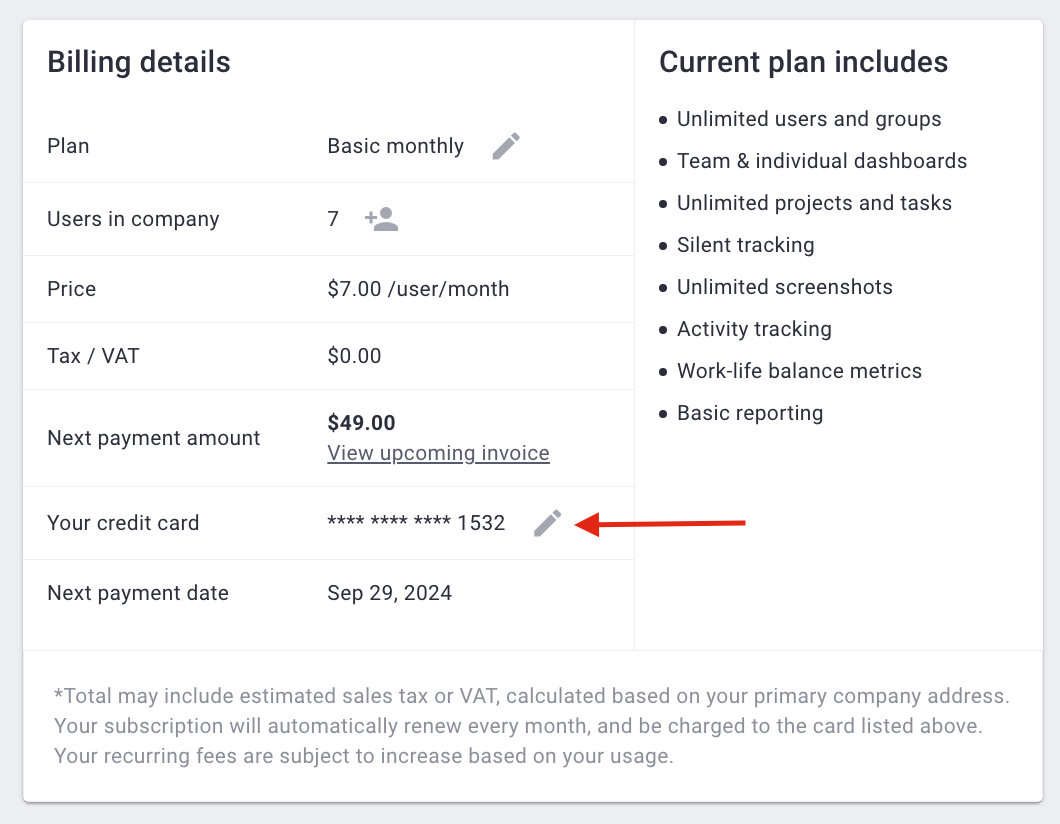Select the Plan row label

[68, 146]
